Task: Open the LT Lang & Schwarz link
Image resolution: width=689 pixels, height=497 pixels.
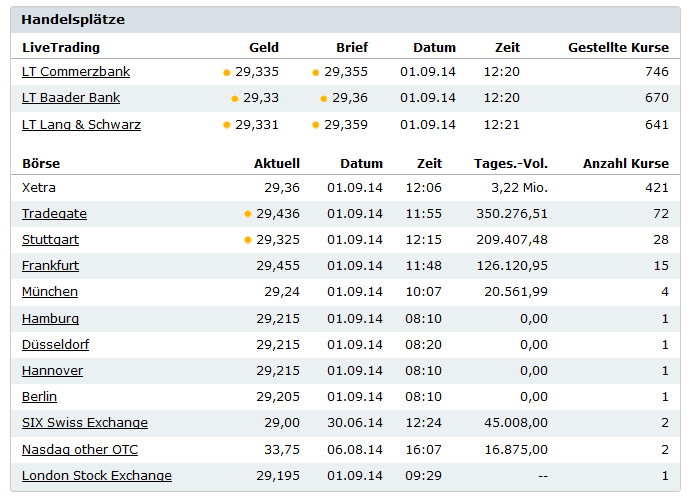Action: 81,125
